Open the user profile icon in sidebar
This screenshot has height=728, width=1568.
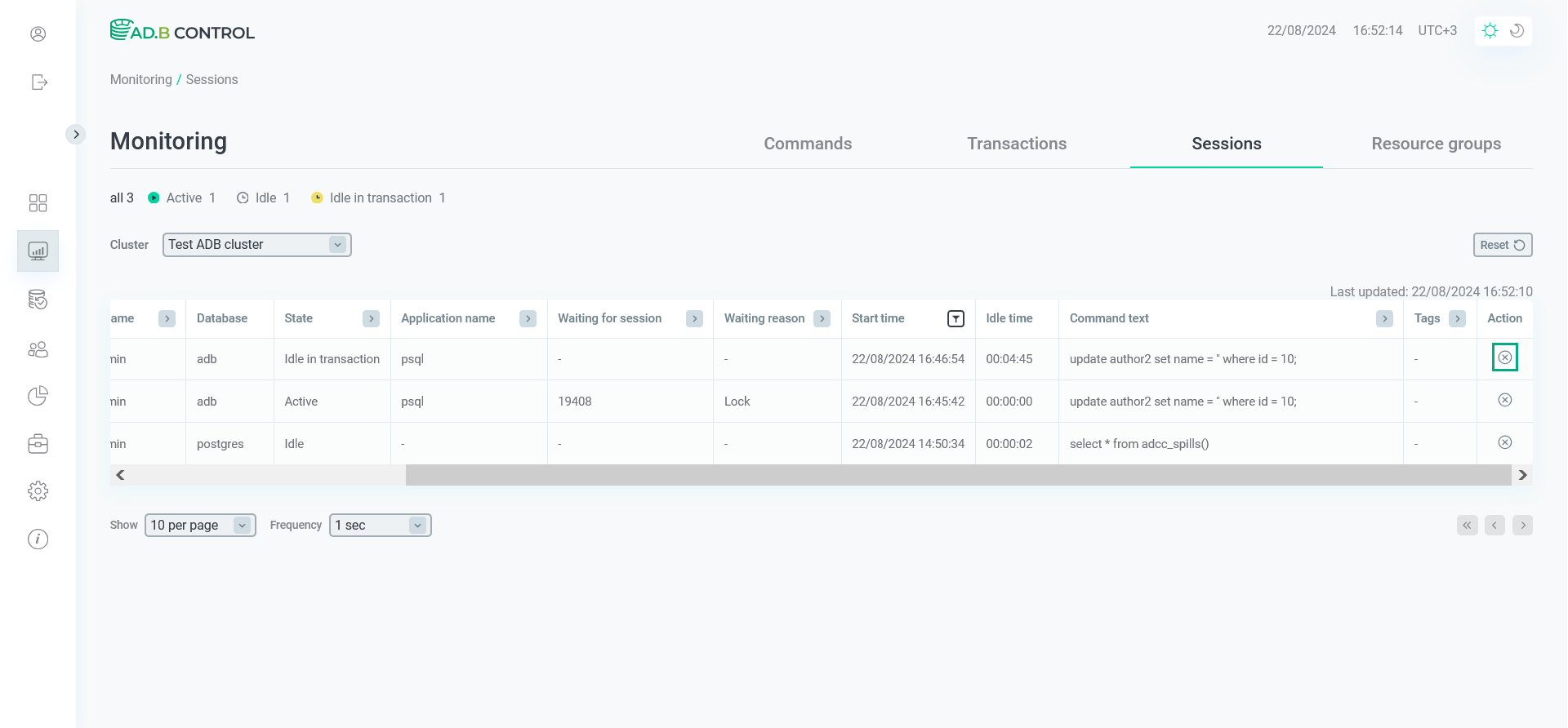click(x=38, y=33)
